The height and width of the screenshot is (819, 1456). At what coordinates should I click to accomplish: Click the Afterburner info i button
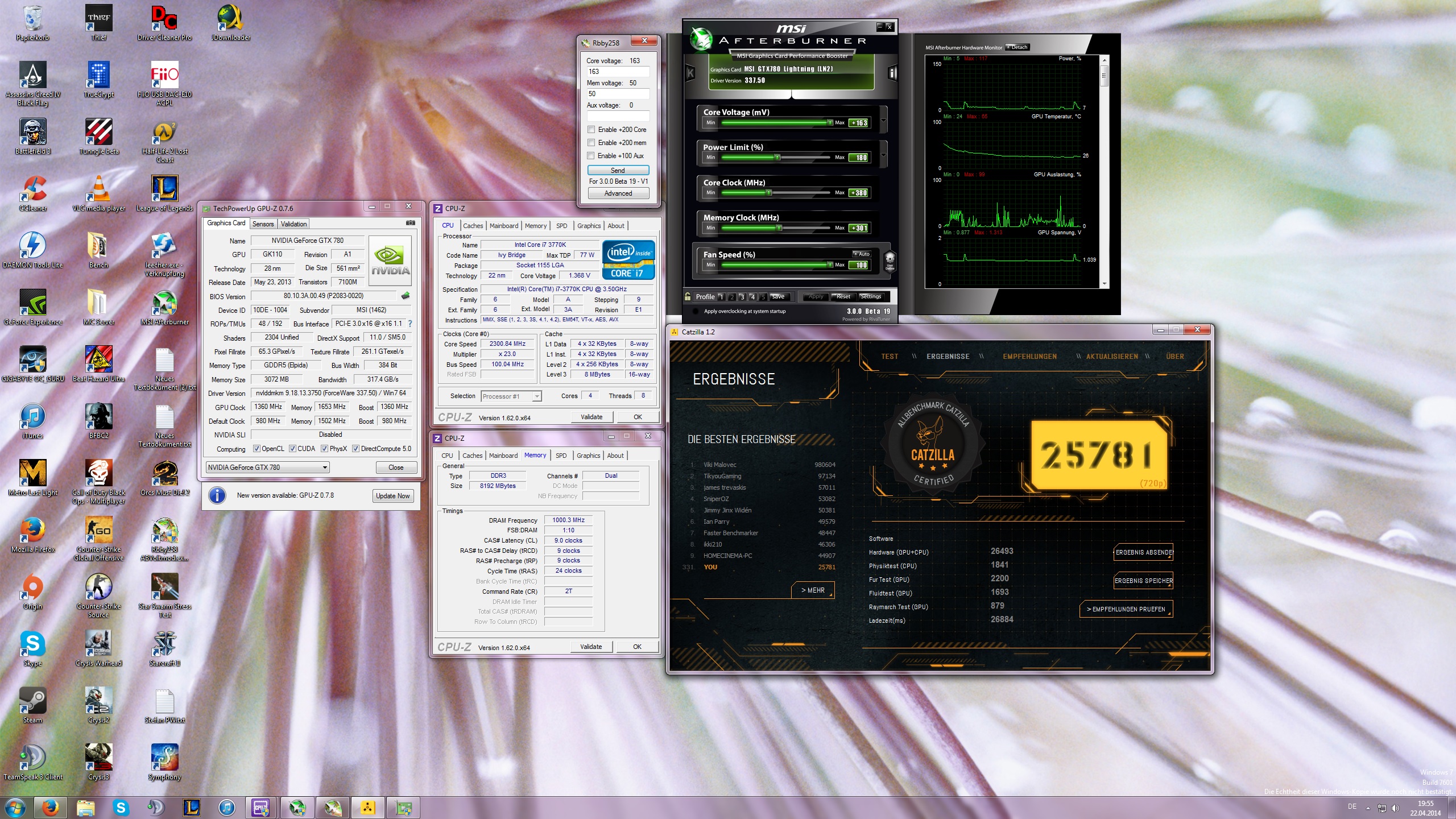(892, 73)
